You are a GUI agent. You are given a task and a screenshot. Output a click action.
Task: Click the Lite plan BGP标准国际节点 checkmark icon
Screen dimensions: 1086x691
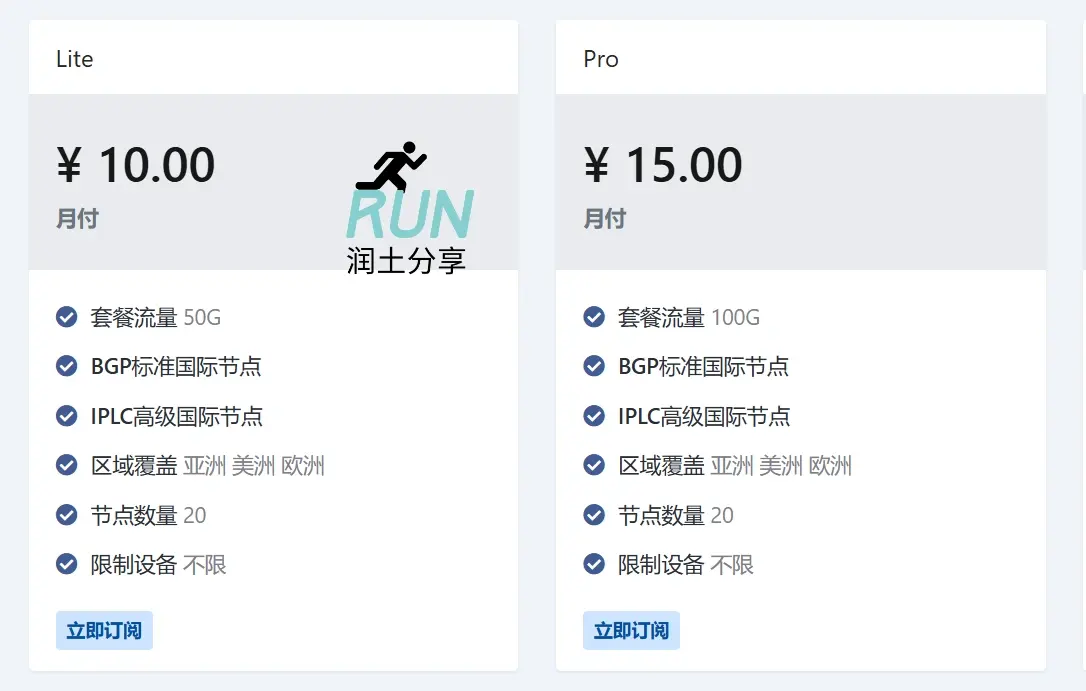point(67,367)
